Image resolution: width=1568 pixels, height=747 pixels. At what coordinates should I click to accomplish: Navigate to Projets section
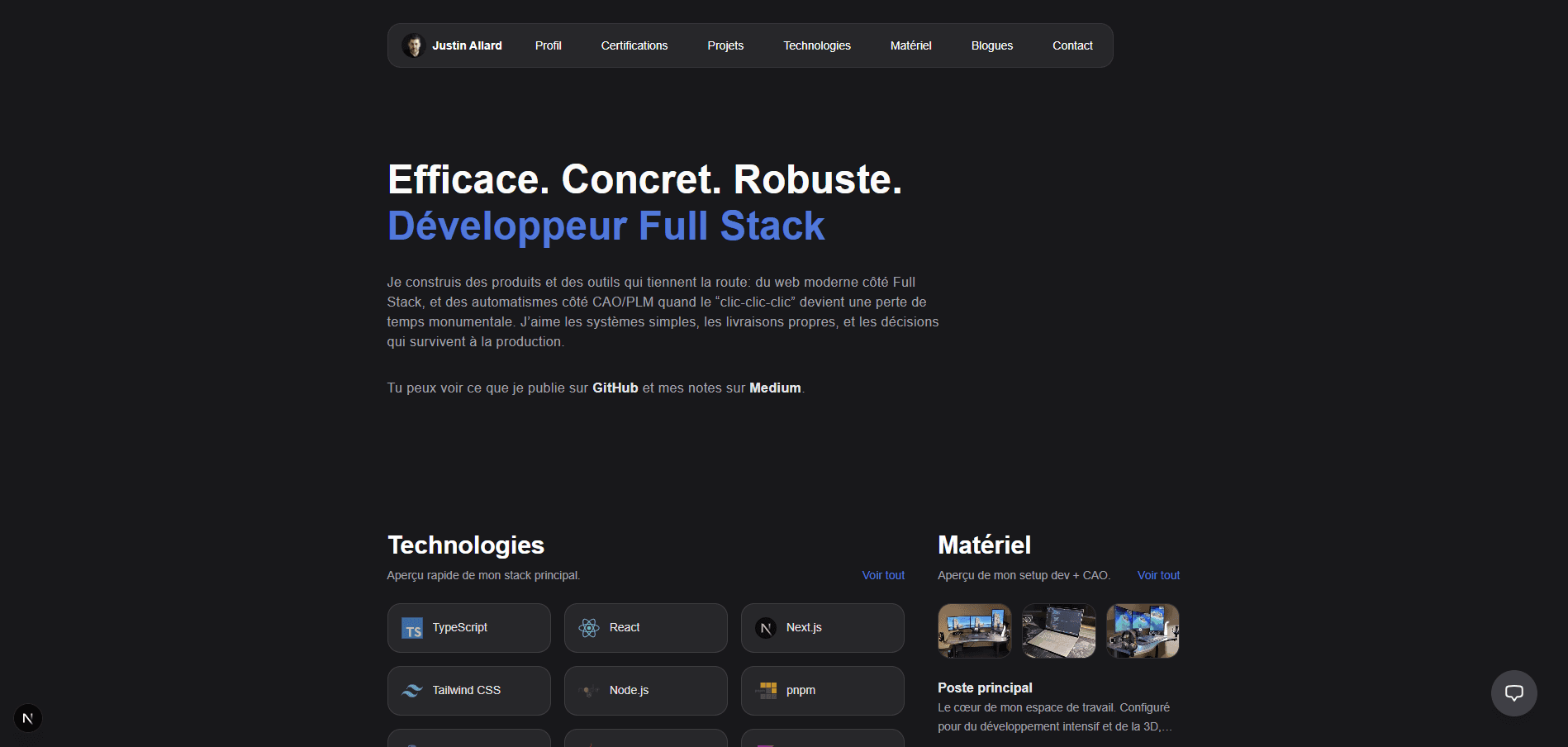(725, 45)
